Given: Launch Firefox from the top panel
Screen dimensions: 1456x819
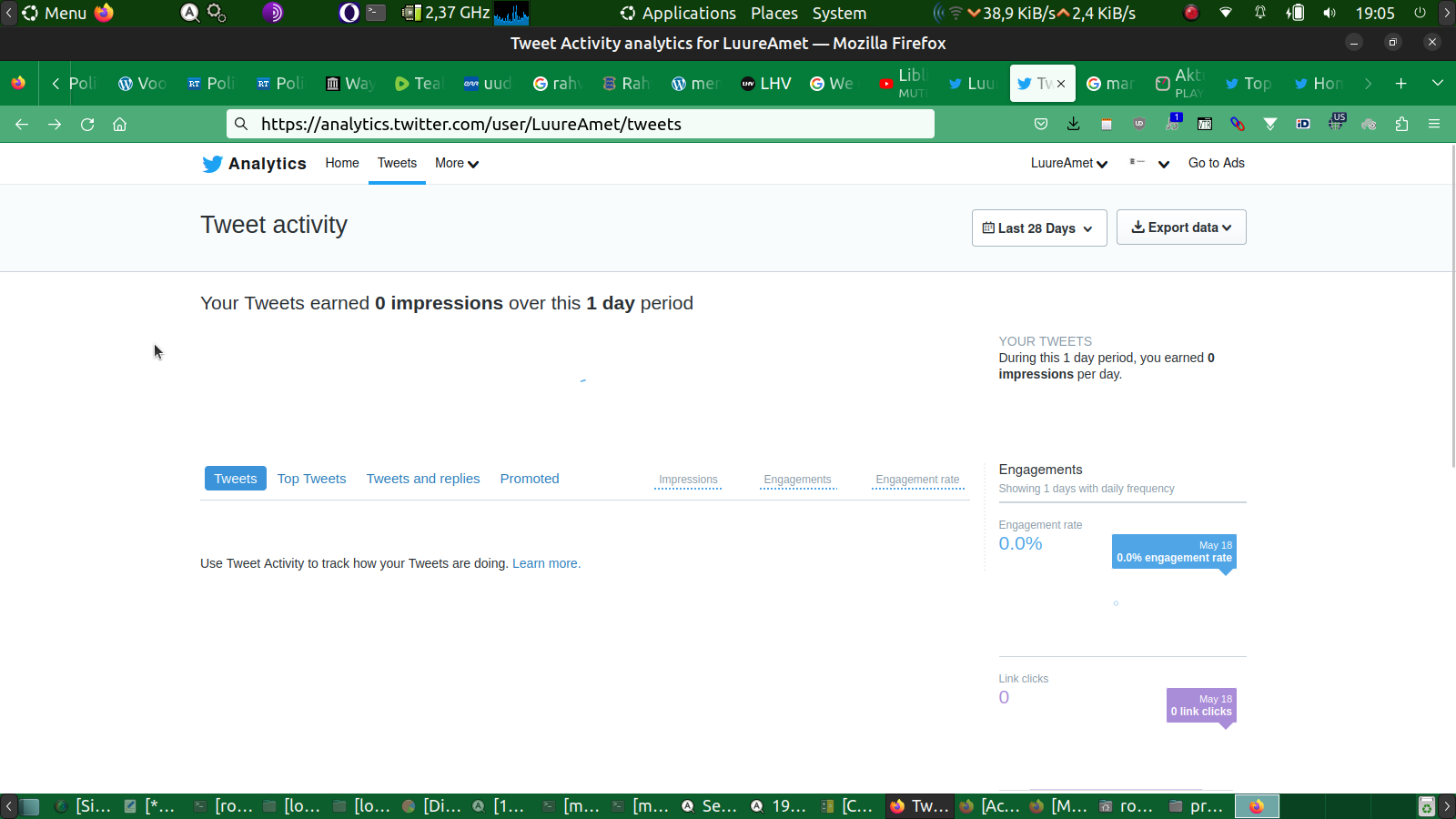Looking at the screenshot, I should [x=104, y=13].
